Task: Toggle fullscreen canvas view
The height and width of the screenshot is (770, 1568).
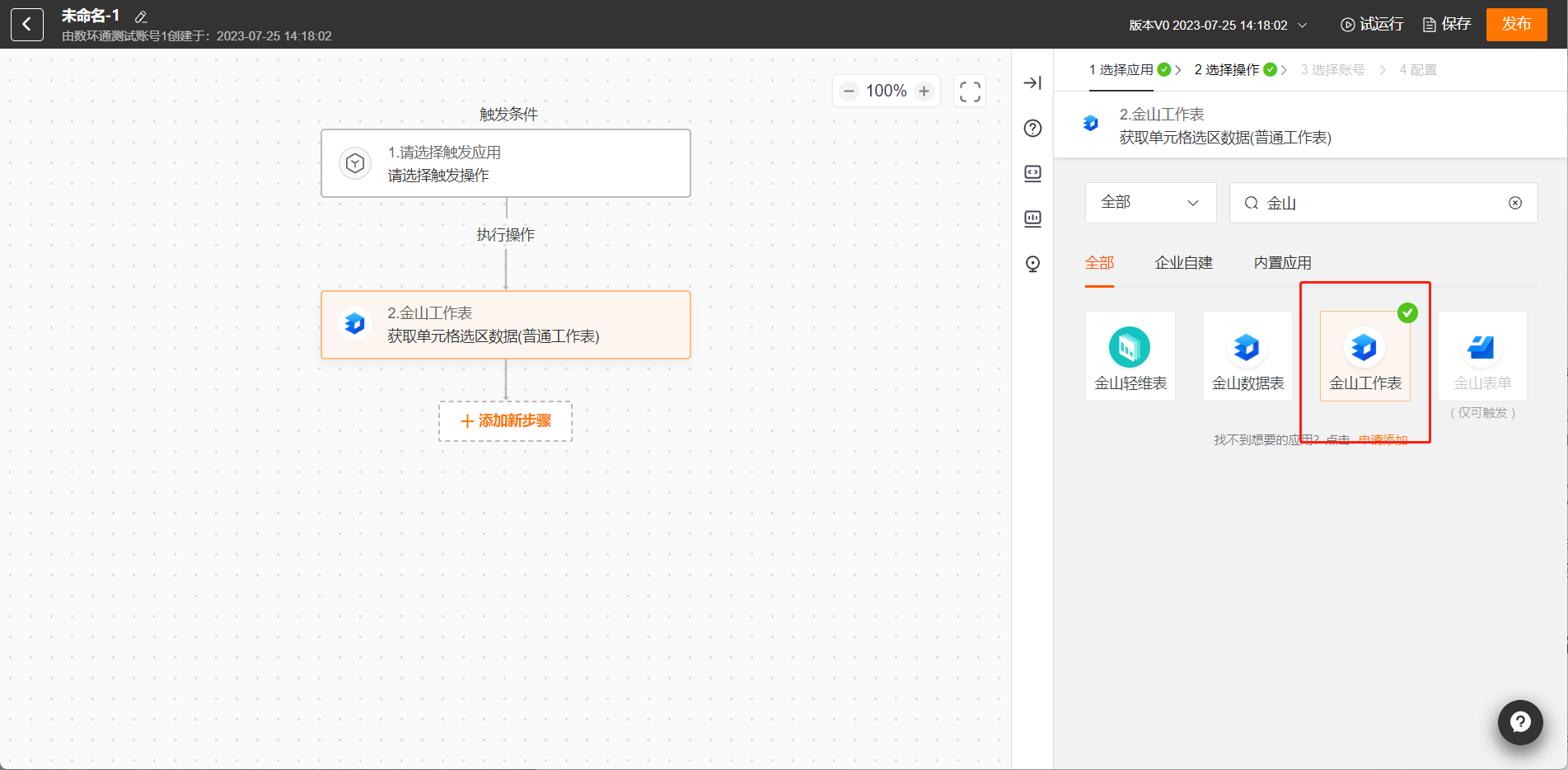Action: pos(970,91)
